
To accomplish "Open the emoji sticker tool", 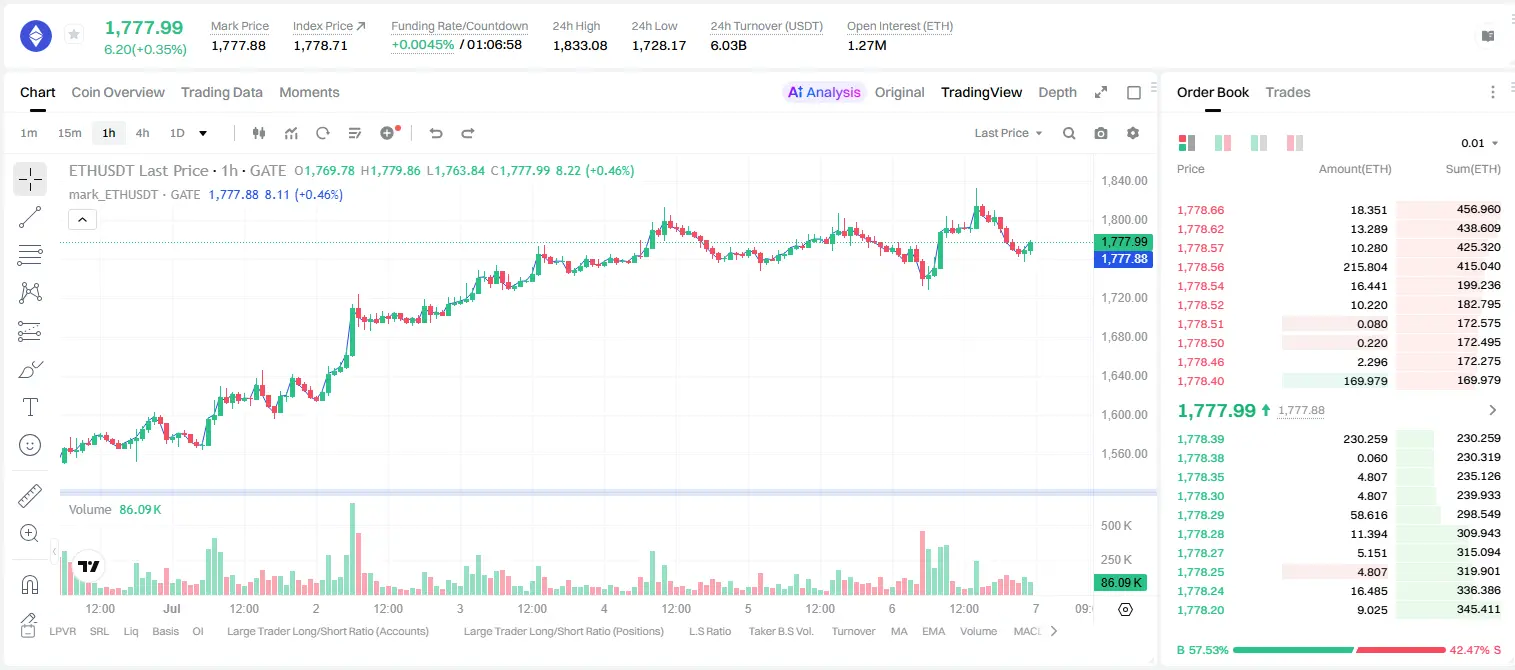I will click(30, 445).
